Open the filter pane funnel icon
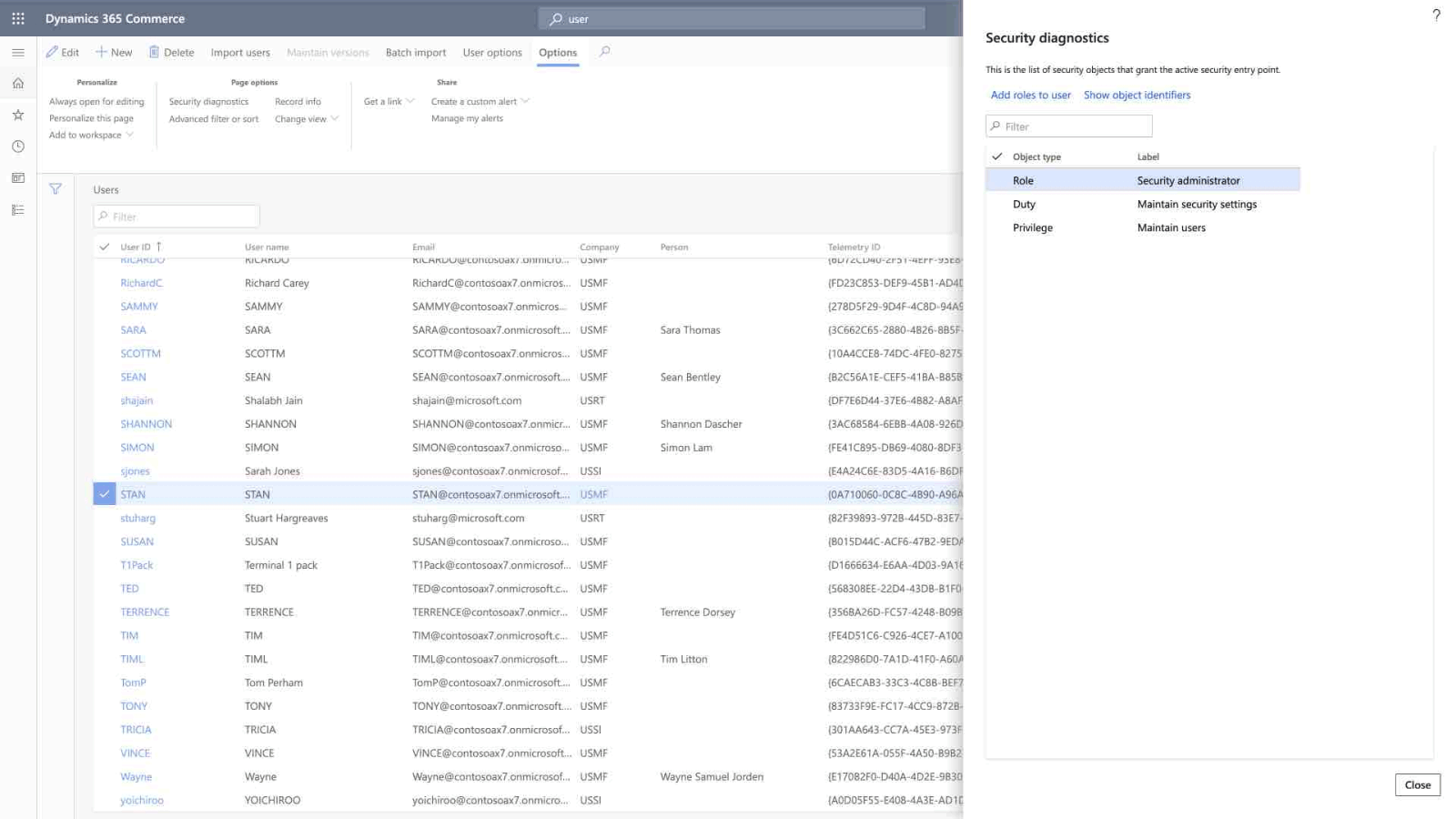1456x819 pixels. [x=56, y=189]
